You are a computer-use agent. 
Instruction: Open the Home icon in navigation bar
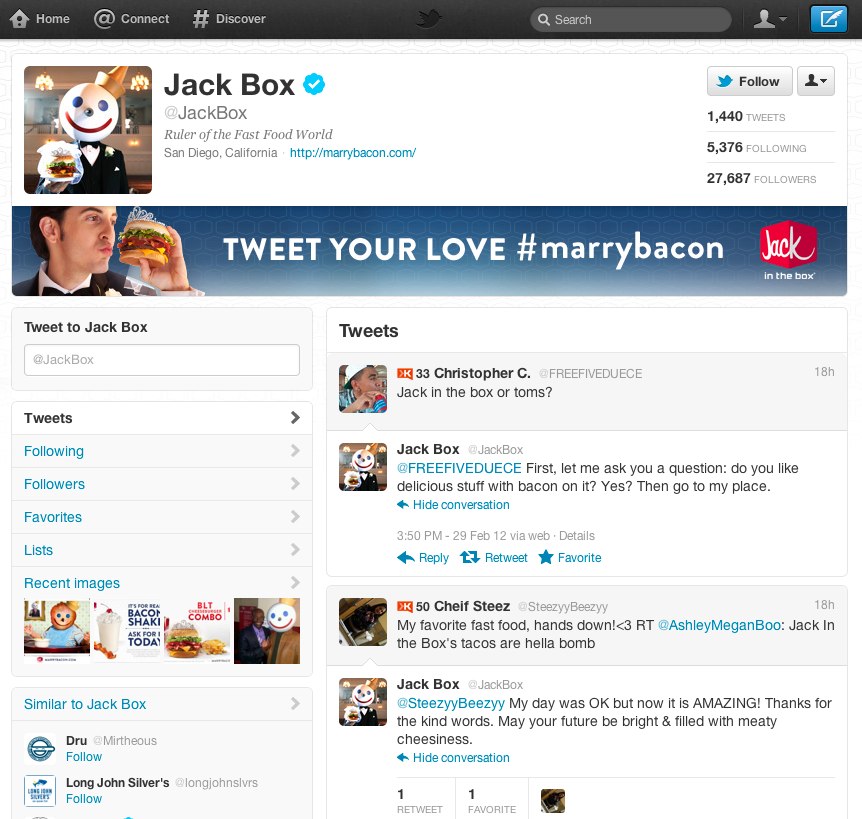pos(19,19)
